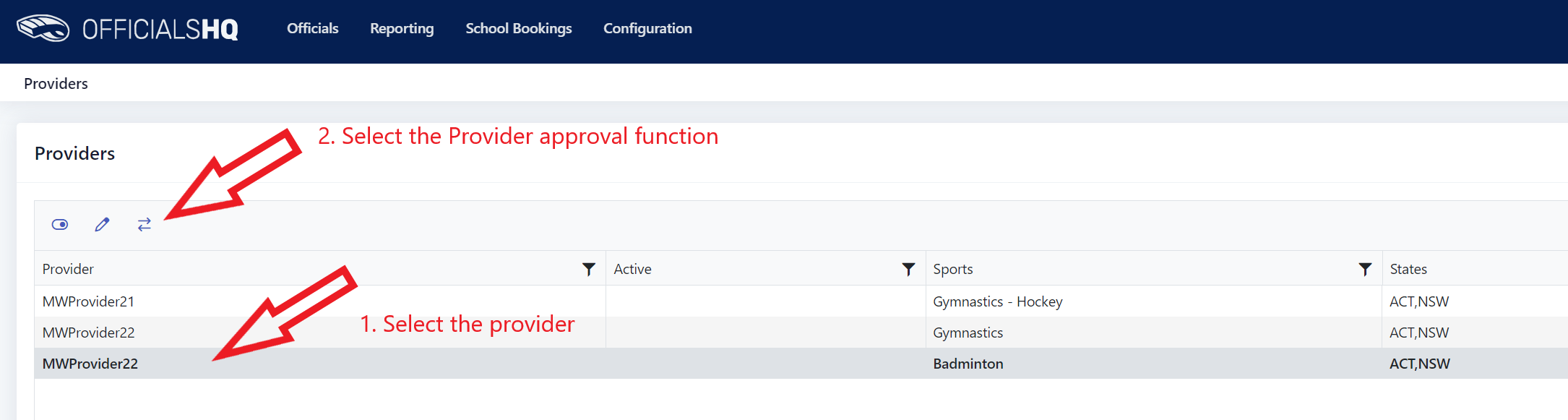This screenshot has height=420, width=1568.
Task: Open the Reporting menu
Action: coord(402,28)
